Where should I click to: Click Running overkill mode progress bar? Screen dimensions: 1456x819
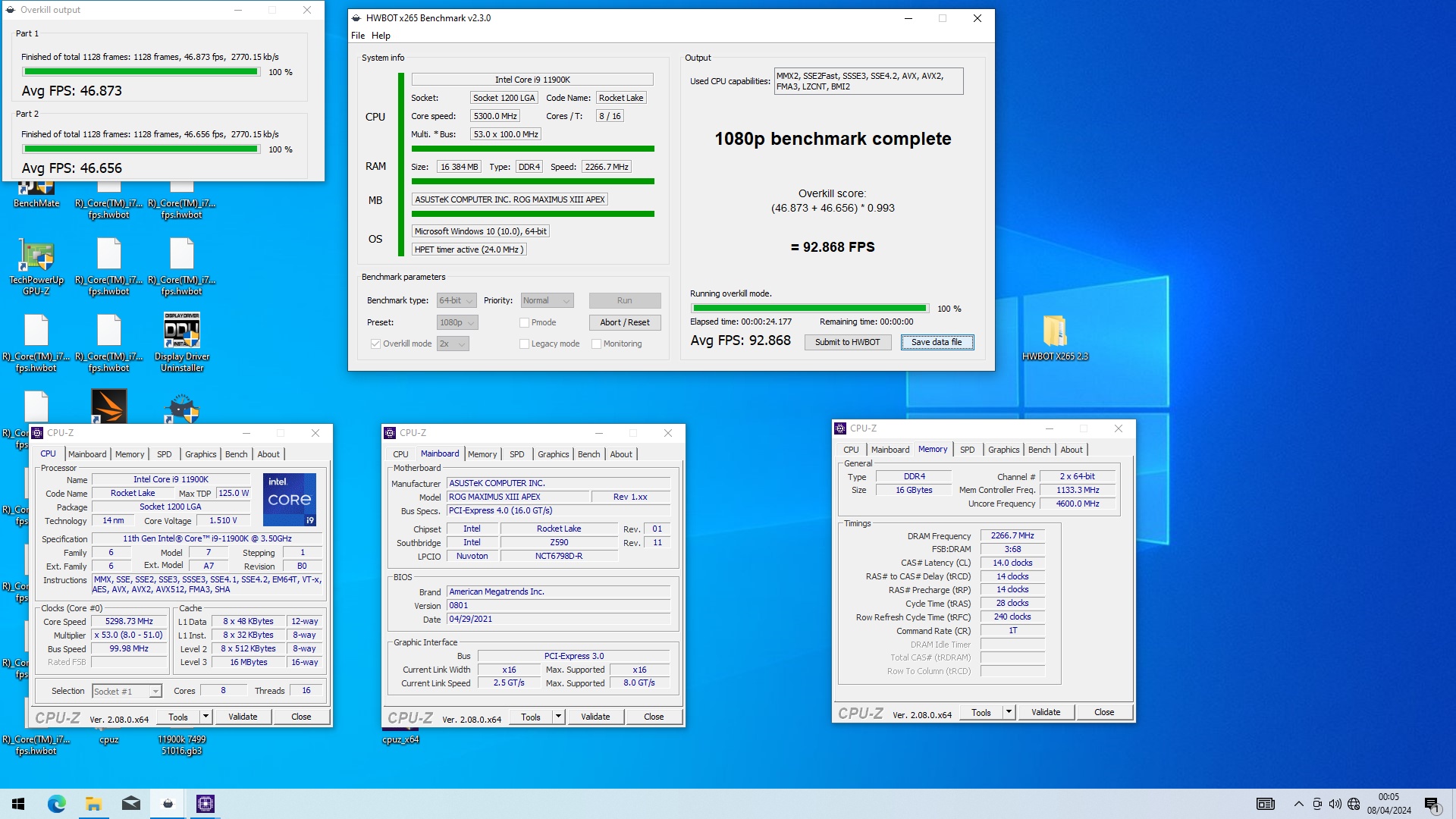[x=810, y=309]
